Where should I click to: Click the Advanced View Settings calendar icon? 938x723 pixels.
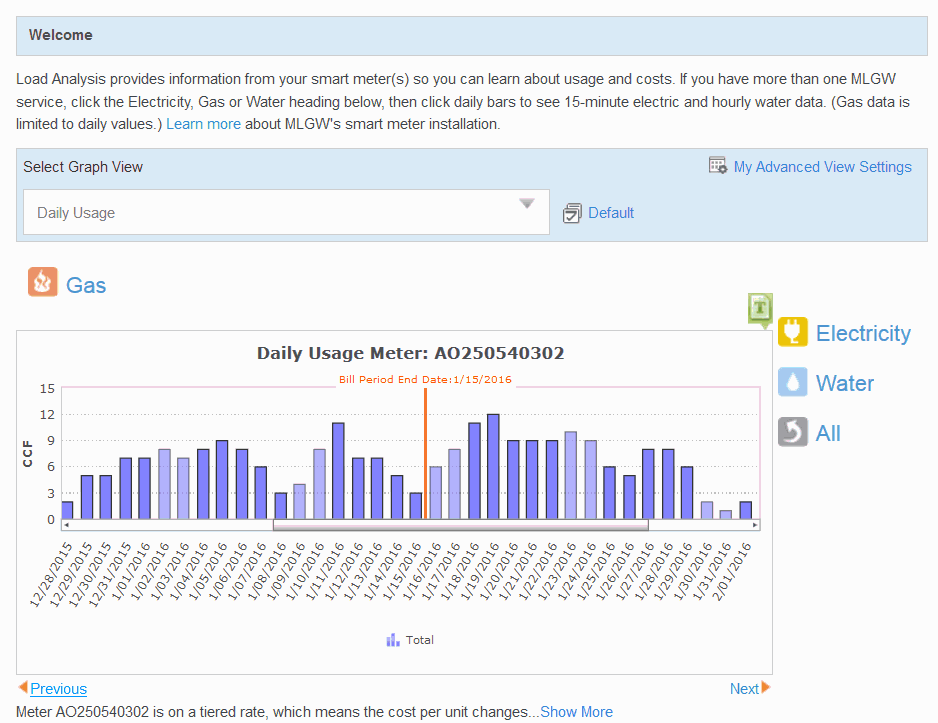click(718, 166)
